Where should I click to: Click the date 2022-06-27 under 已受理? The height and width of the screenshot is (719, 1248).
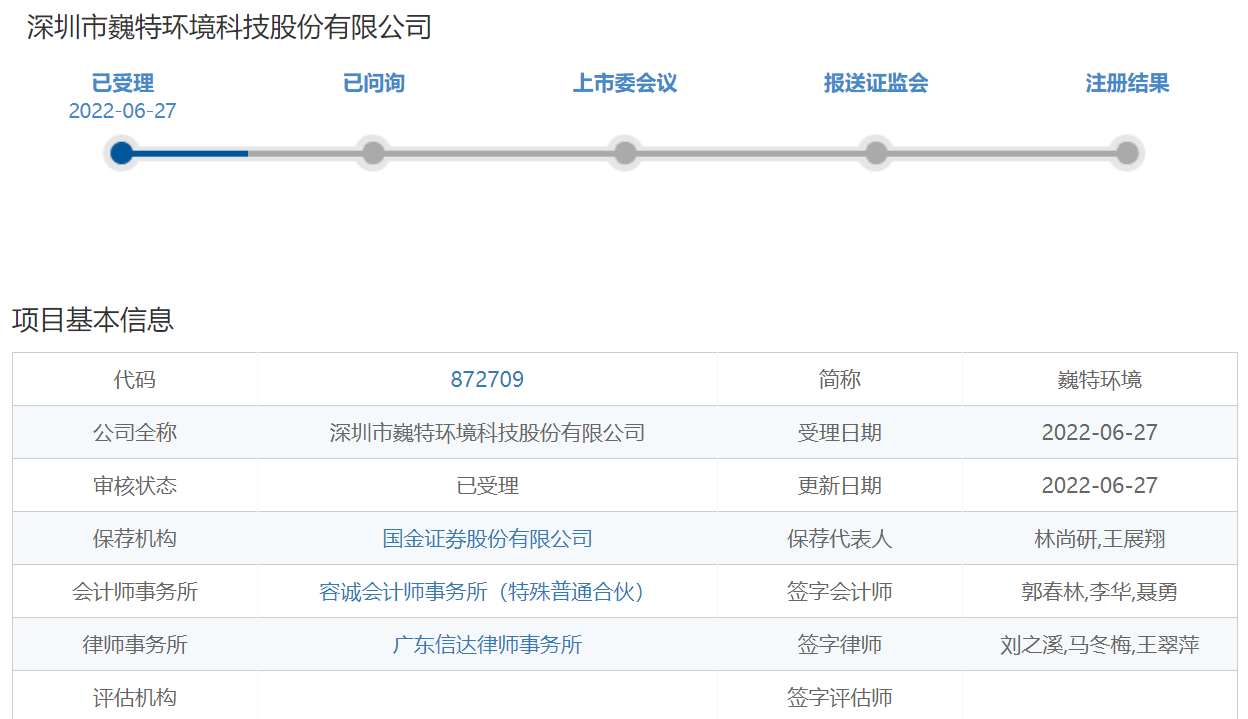click(122, 111)
